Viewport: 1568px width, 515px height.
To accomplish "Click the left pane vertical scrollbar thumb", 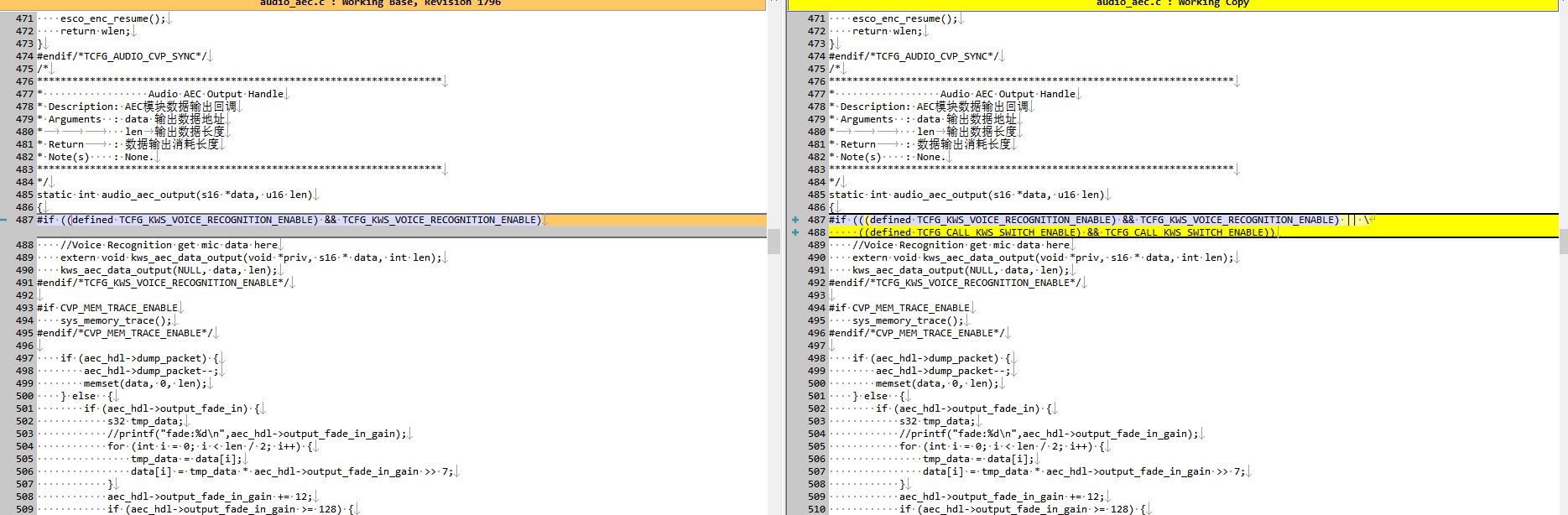I will [x=774, y=241].
